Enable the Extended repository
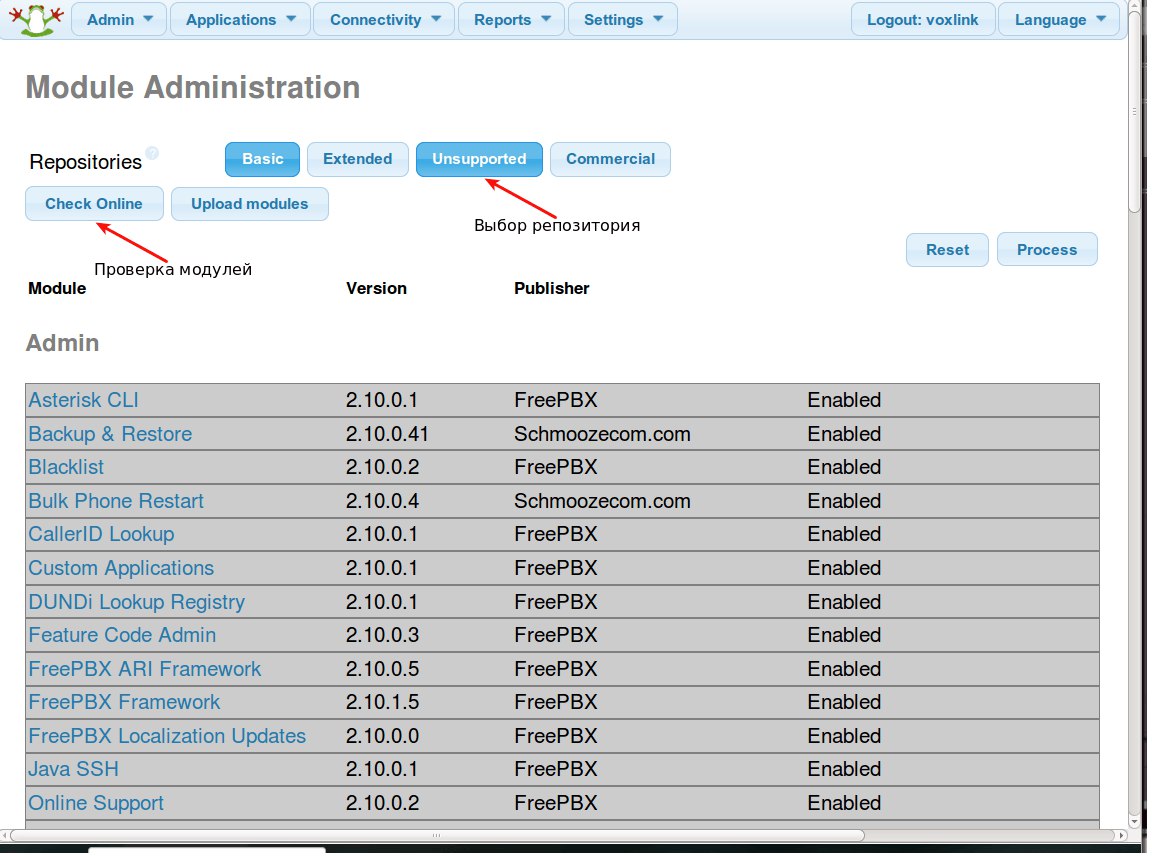The image size is (1152, 856). (x=358, y=159)
